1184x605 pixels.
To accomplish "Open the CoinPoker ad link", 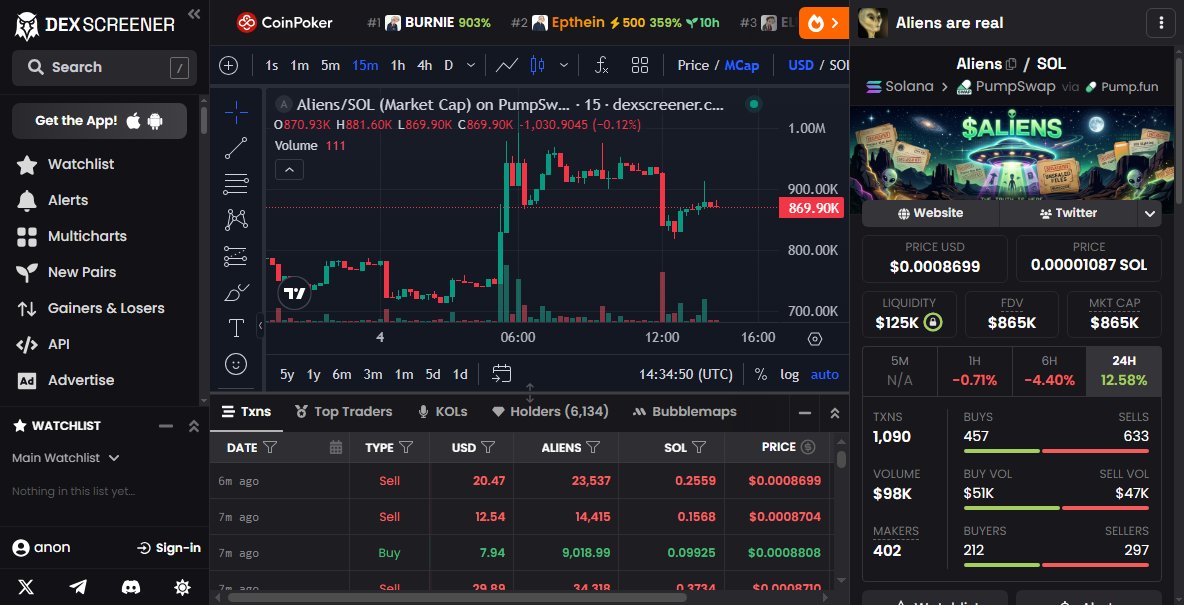I will (x=285, y=23).
